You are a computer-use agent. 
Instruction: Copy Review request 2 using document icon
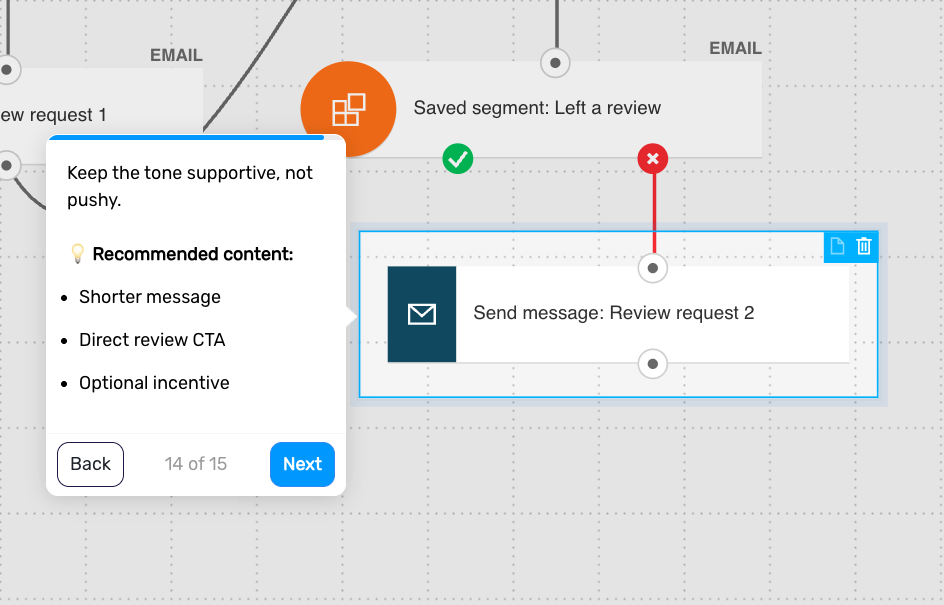837,246
